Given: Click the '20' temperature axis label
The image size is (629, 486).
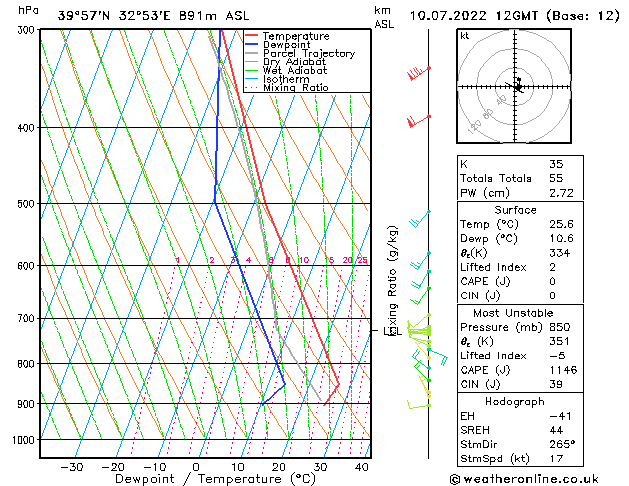Looking at the screenshot, I should [279, 467].
